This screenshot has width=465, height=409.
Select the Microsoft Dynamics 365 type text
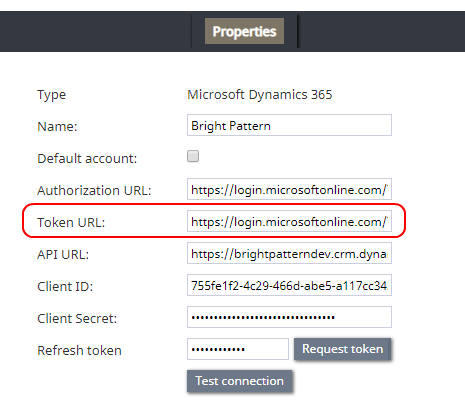tap(260, 95)
